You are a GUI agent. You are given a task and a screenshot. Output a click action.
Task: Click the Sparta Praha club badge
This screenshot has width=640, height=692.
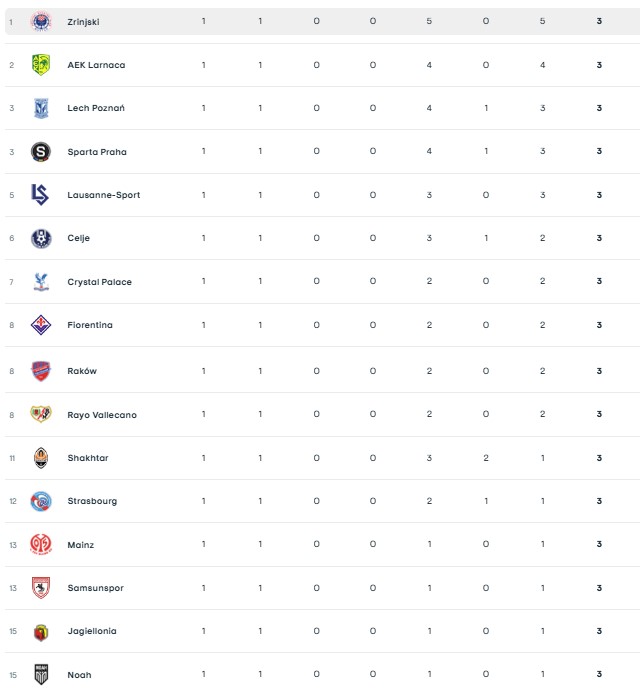coord(40,152)
